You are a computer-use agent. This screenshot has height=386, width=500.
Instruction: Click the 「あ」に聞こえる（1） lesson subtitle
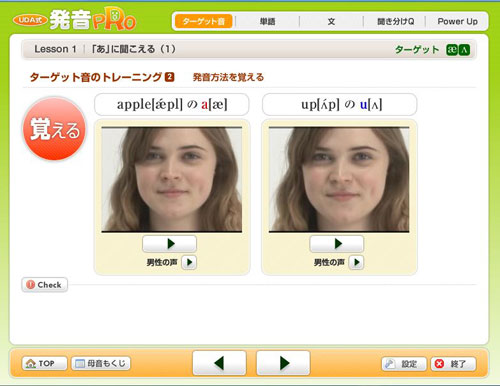134,49
